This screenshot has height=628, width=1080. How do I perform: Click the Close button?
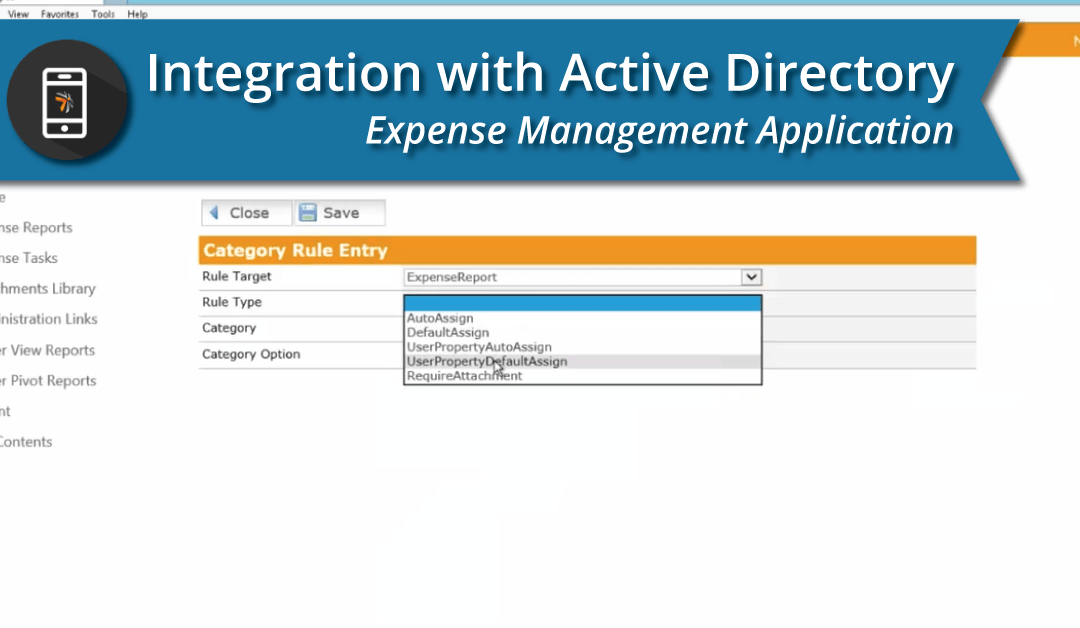[x=247, y=213]
